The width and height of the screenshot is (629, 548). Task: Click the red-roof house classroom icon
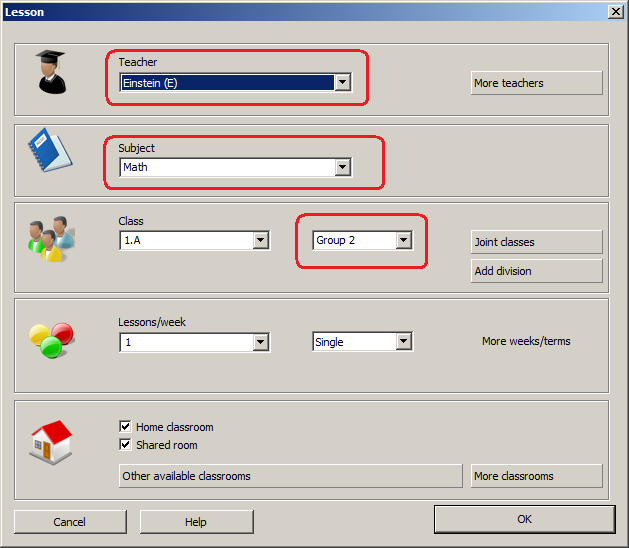tap(51, 441)
